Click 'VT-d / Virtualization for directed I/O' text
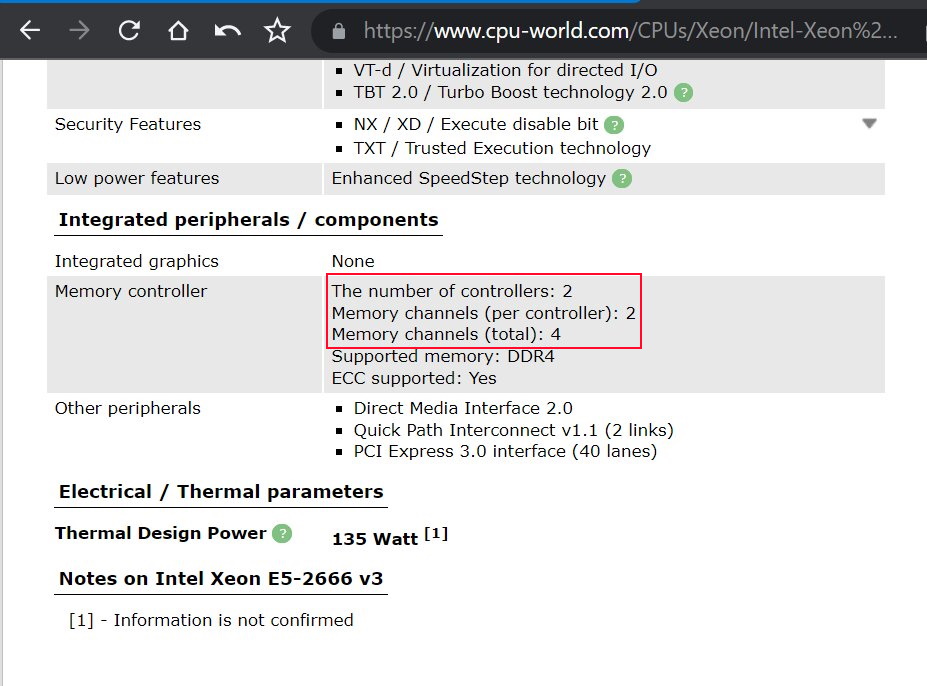 [505, 70]
